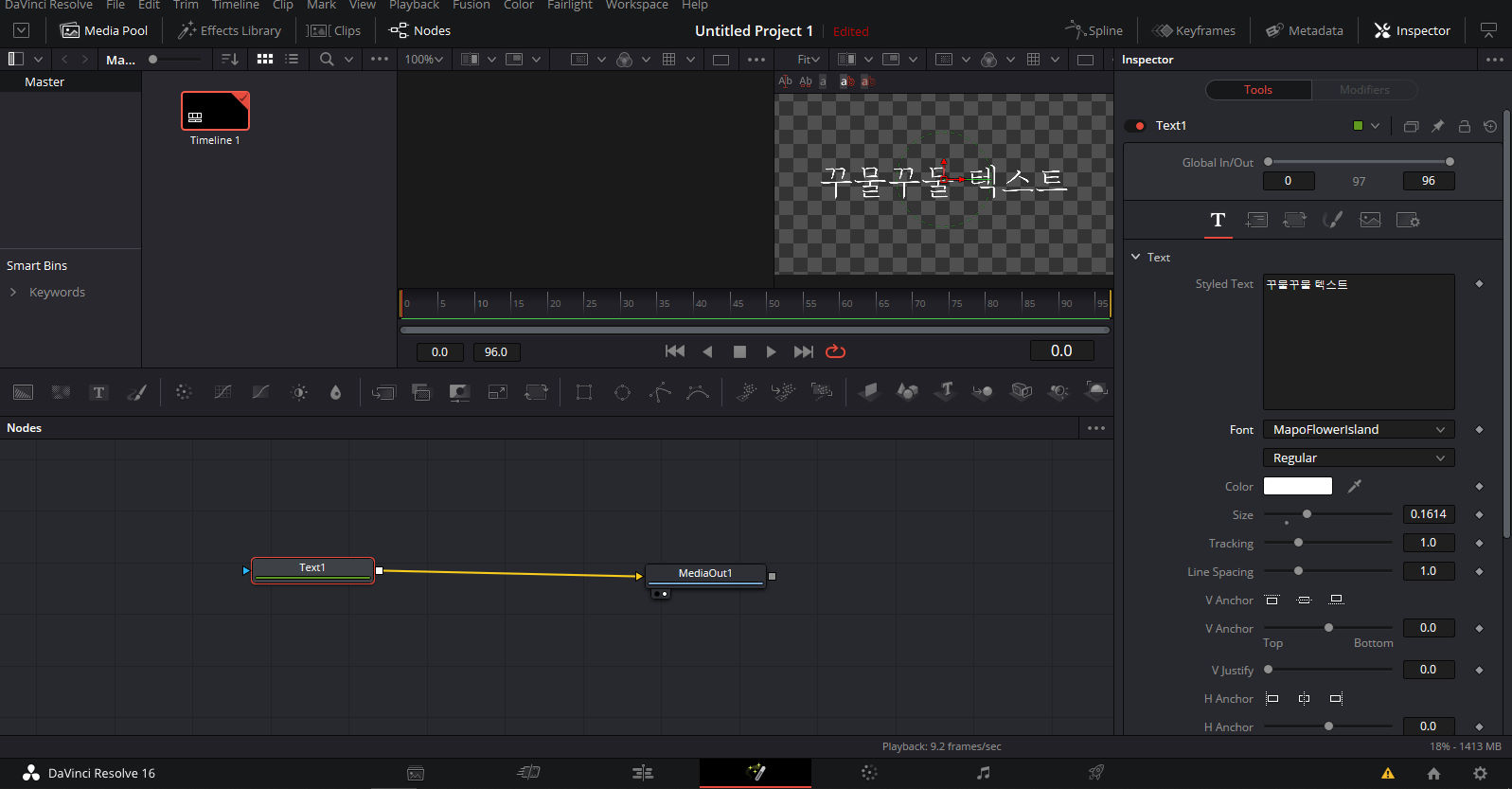Add a Resize node from the toolbar
The width and height of the screenshot is (1512, 789).
[498, 392]
